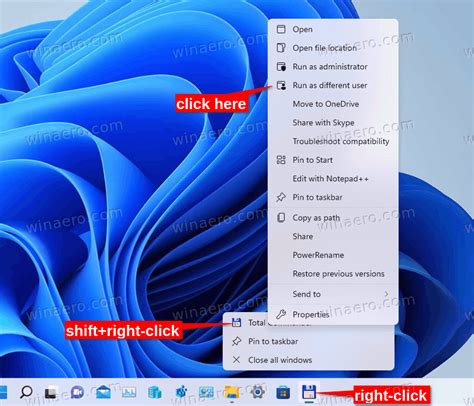Open the Mail envelope icon on taskbar
This screenshot has height=406, width=474.
click(x=103, y=392)
